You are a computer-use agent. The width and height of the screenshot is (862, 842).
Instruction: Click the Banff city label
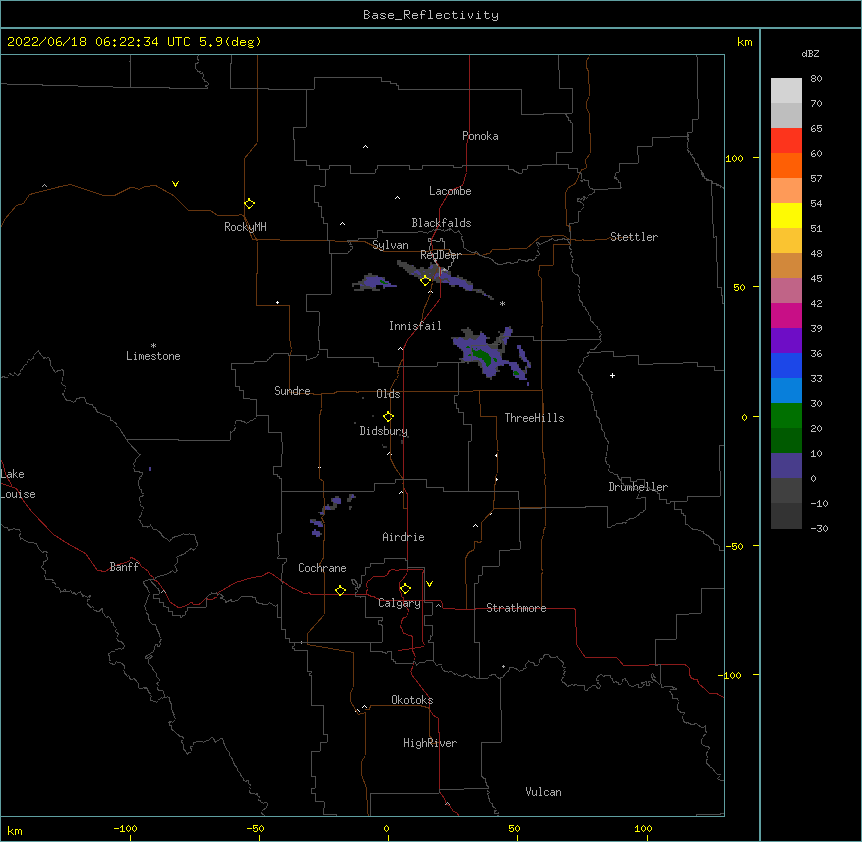(x=124, y=567)
